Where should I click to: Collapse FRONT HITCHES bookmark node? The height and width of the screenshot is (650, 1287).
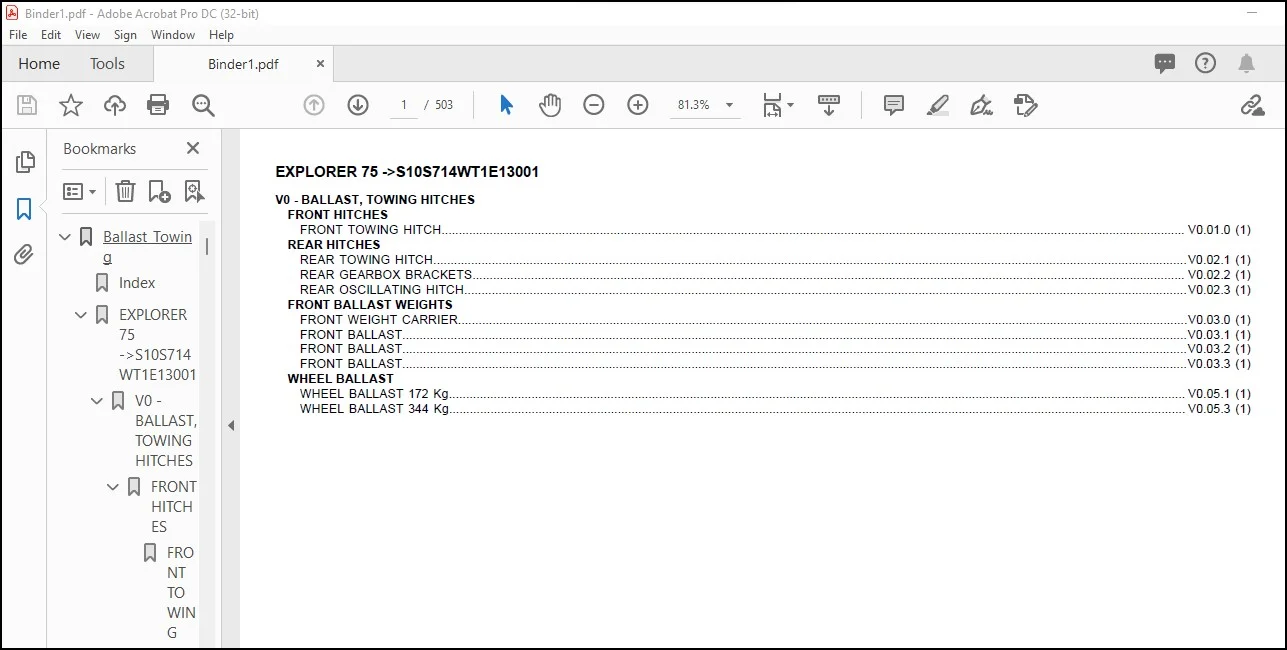coord(113,487)
